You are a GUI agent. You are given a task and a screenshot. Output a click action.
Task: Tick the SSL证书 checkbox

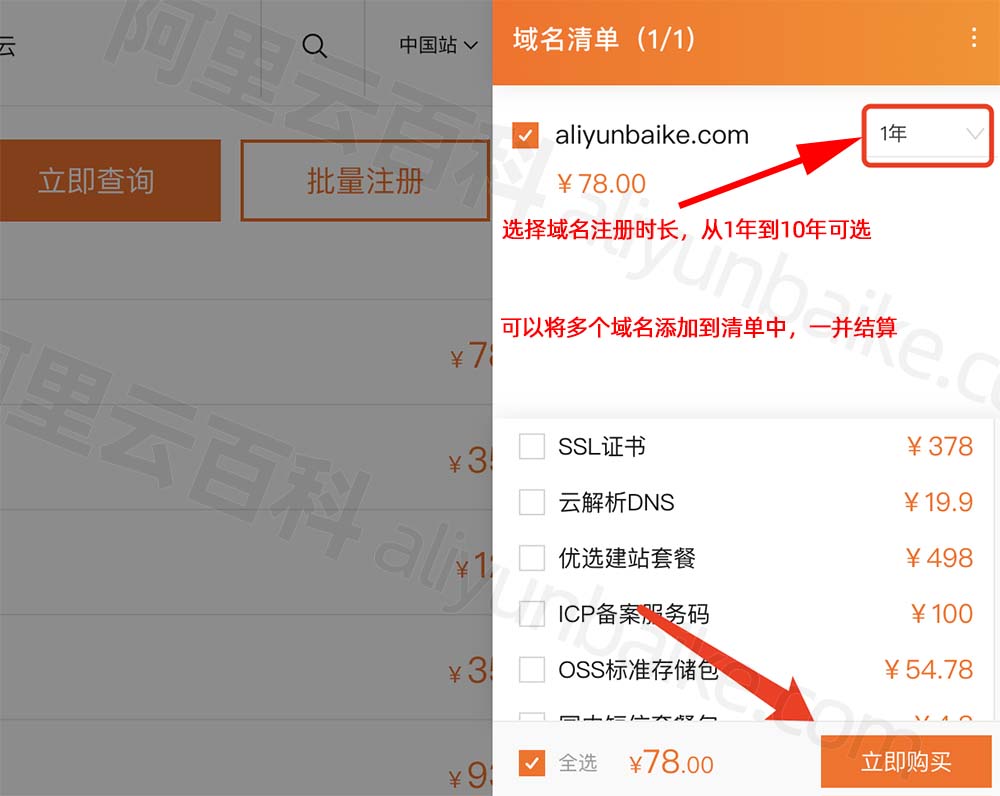coord(531,446)
